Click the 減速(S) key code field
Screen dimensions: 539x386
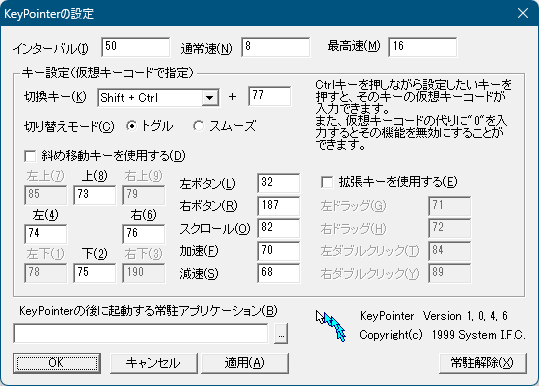tap(278, 273)
